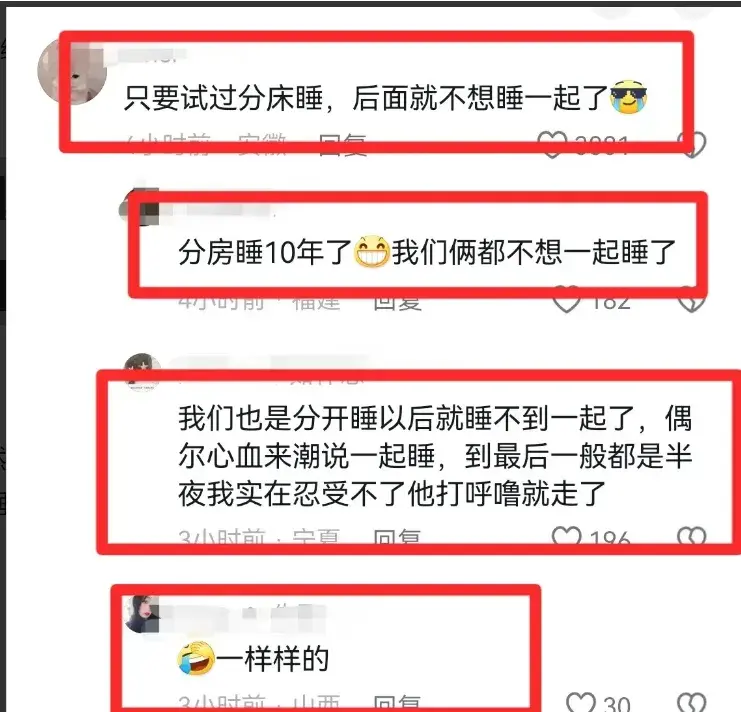Like the comment about 打呼噜
This screenshot has width=741, height=712.
pos(566,538)
